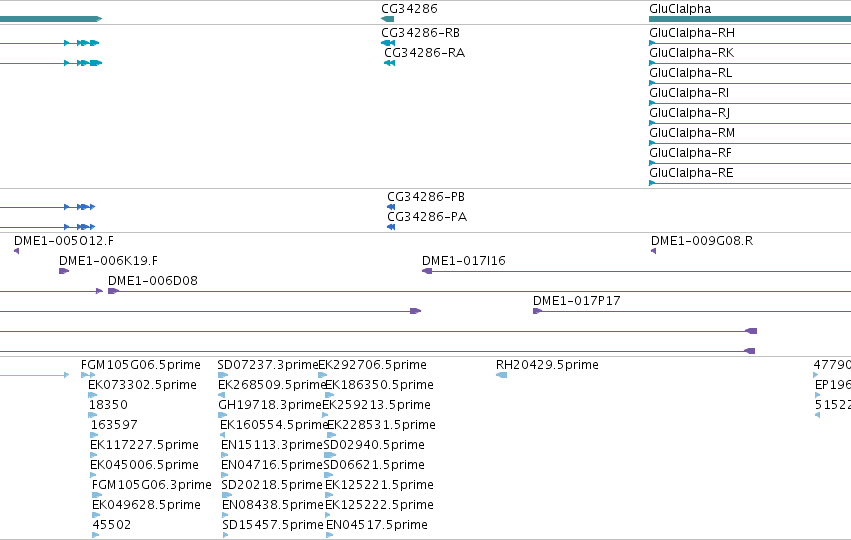Select EST EK045006.5prime
The width and height of the screenshot is (851, 540).
point(144,465)
